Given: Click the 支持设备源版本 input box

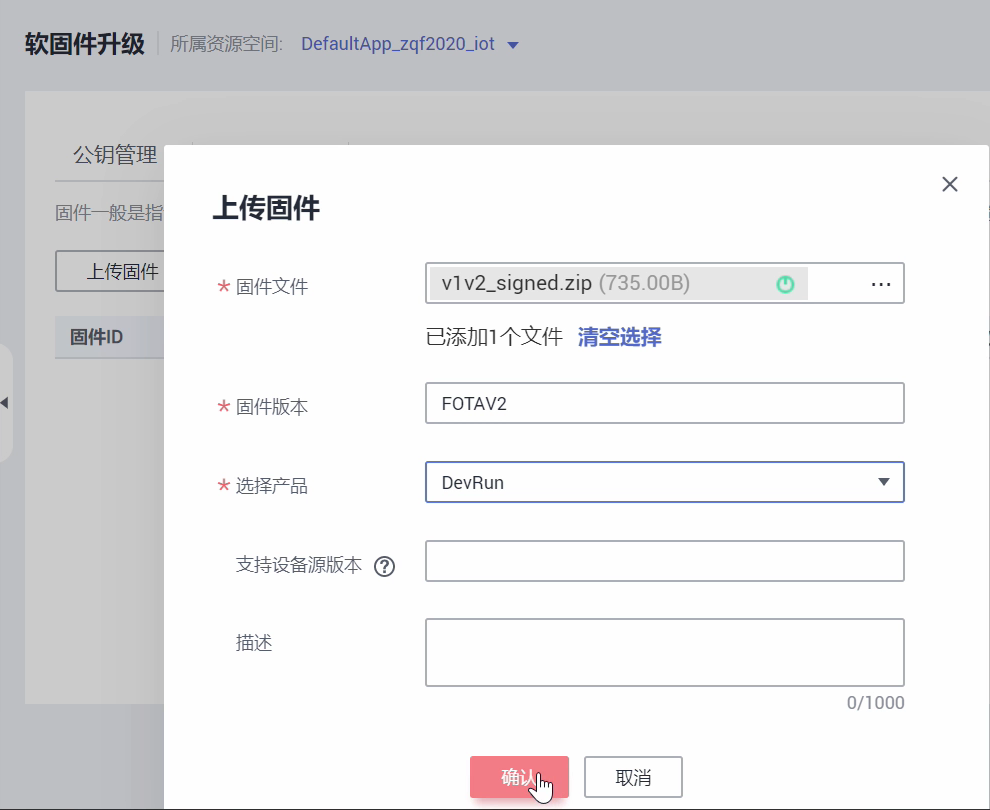Looking at the screenshot, I should tap(664, 561).
